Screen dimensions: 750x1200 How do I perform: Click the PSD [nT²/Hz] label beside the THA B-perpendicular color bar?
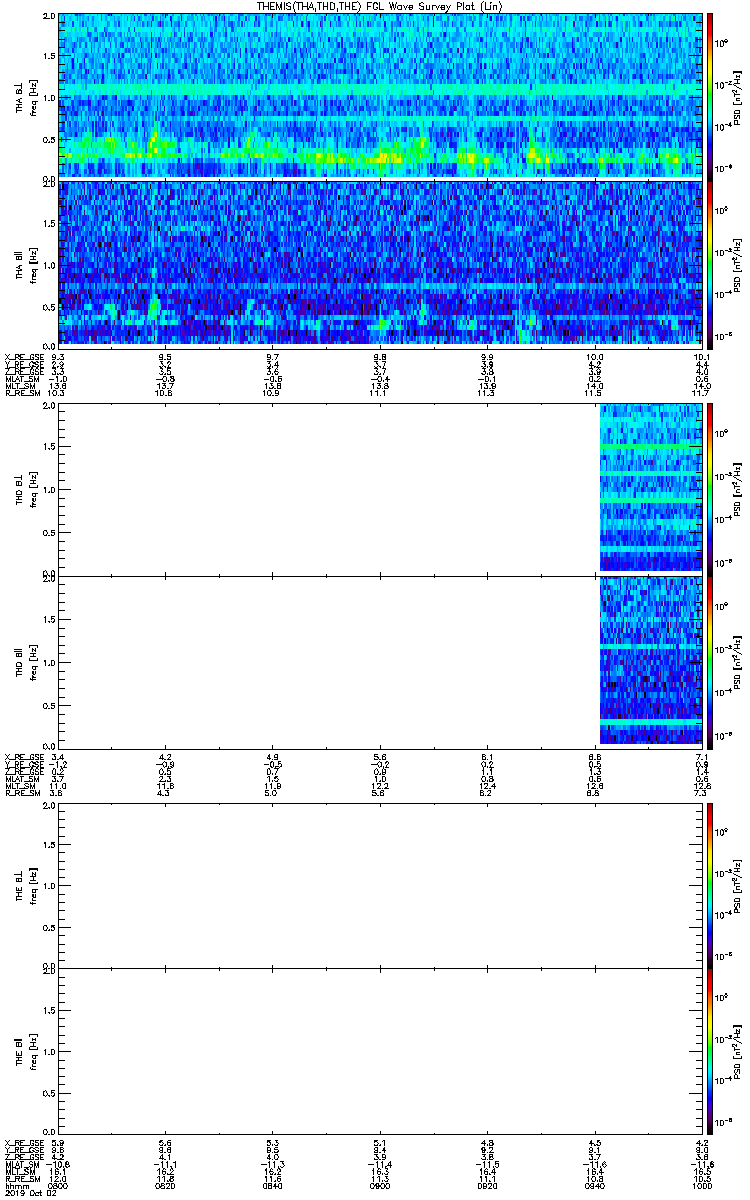pos(738,96)
